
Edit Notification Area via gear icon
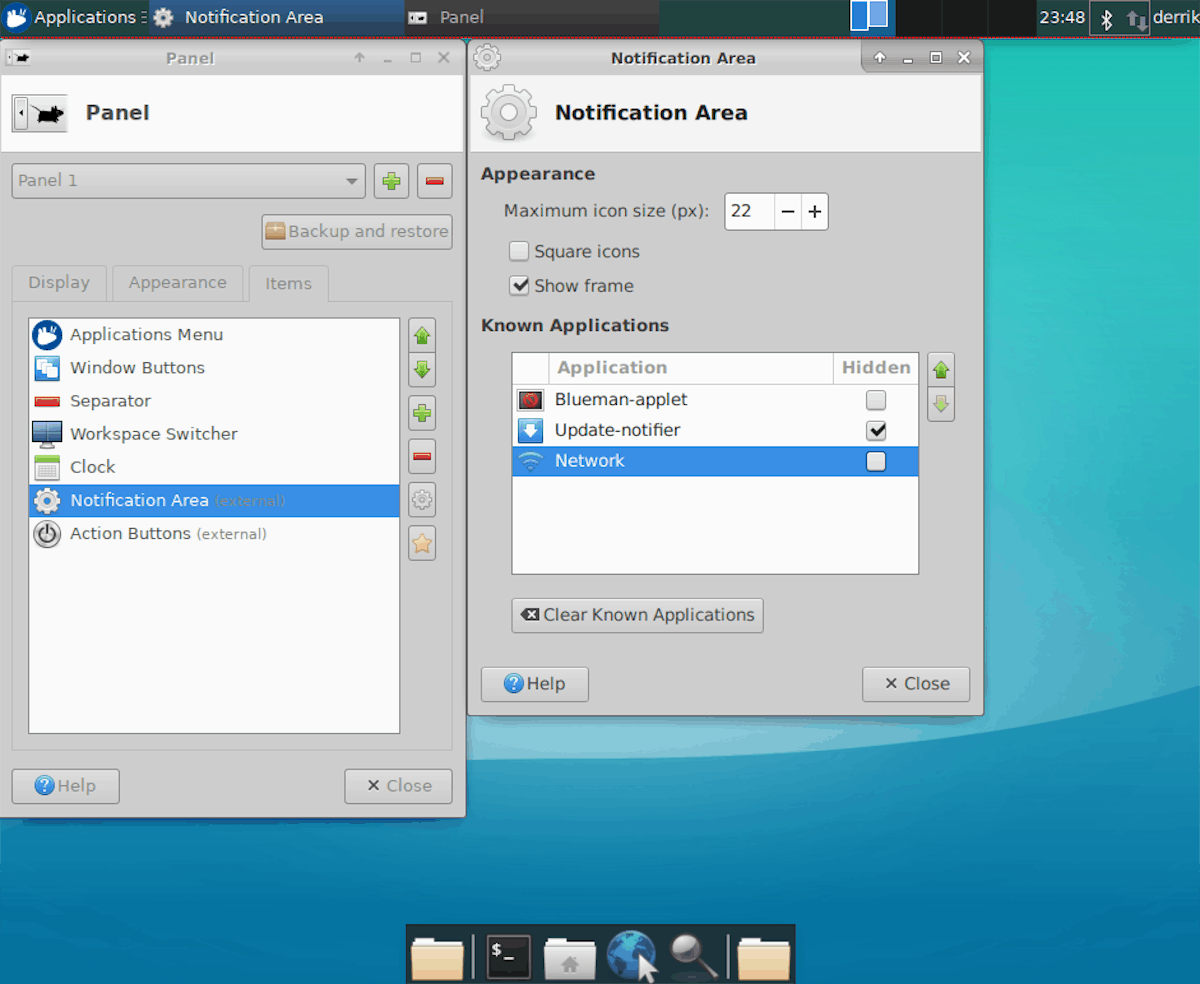(421, 499)
